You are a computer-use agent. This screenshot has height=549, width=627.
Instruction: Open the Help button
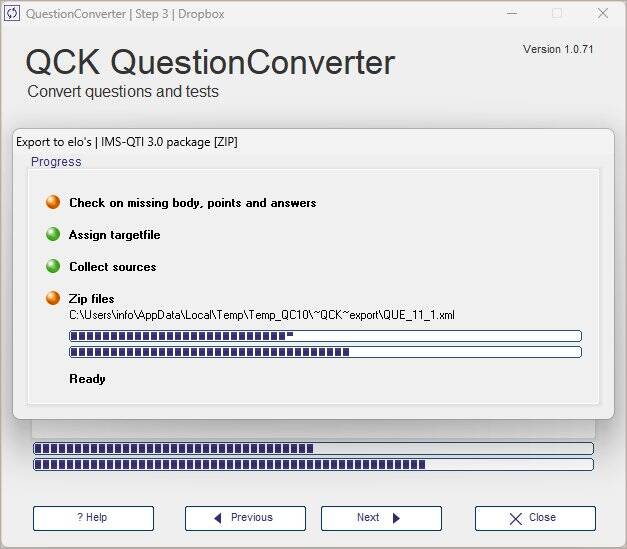(x=93, y=518)
